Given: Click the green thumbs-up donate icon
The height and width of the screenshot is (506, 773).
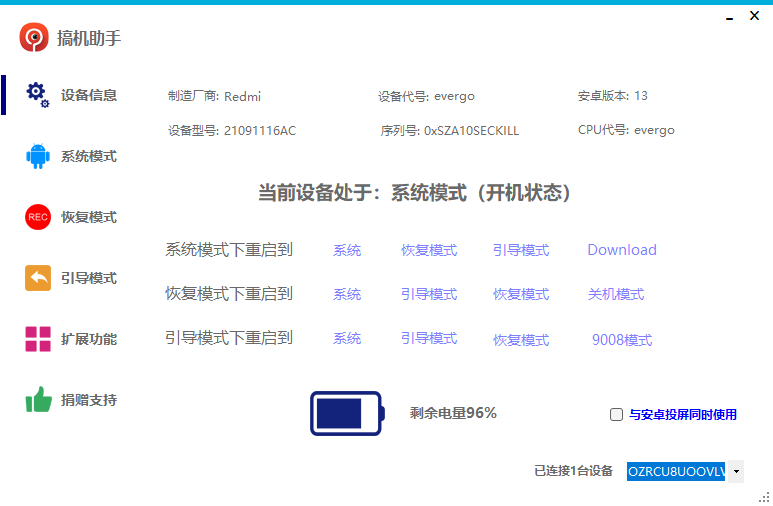Looking at the screenshot, I should 38,400.
